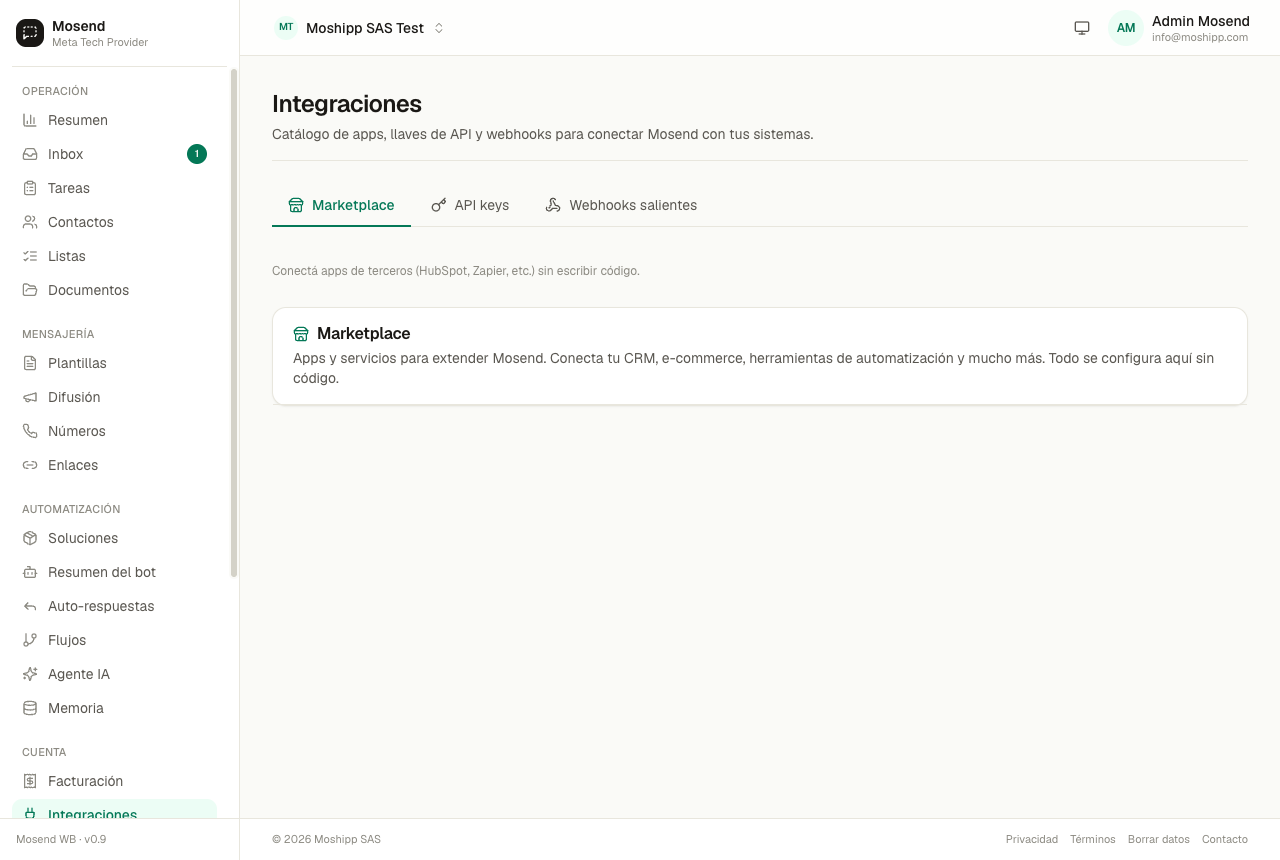This screenshot has width=1280, height=860.
Task: Click the Inbox tray icon
Action: tap(30, 154)
